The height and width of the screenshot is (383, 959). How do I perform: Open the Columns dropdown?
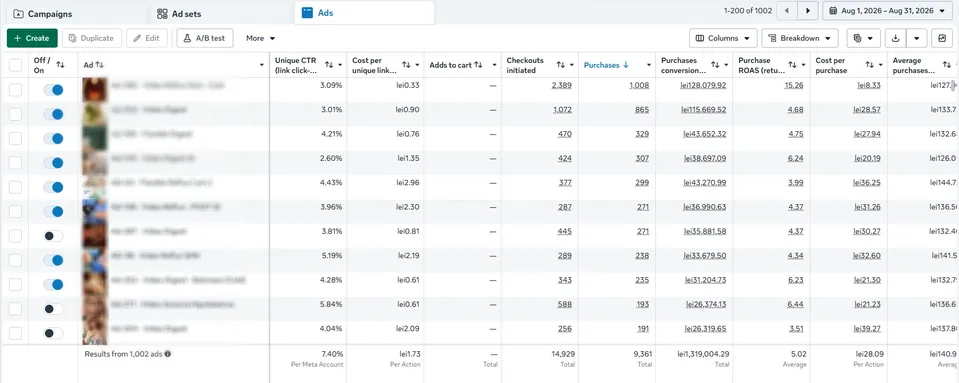tap(723, 38)
